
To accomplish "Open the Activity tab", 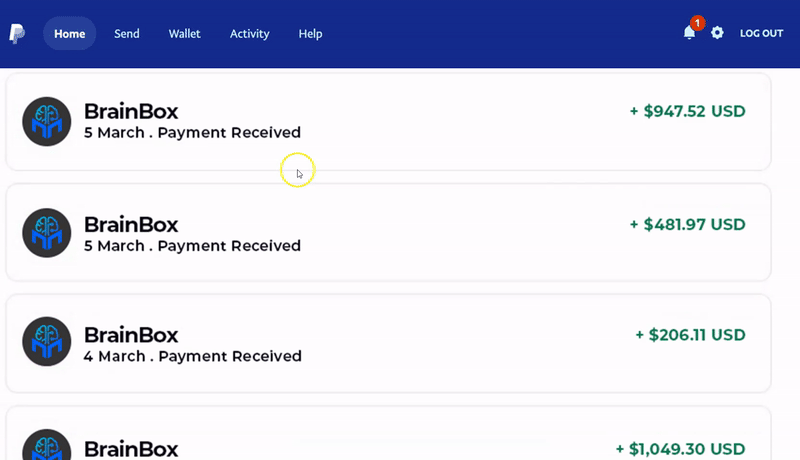I will 250,34.
